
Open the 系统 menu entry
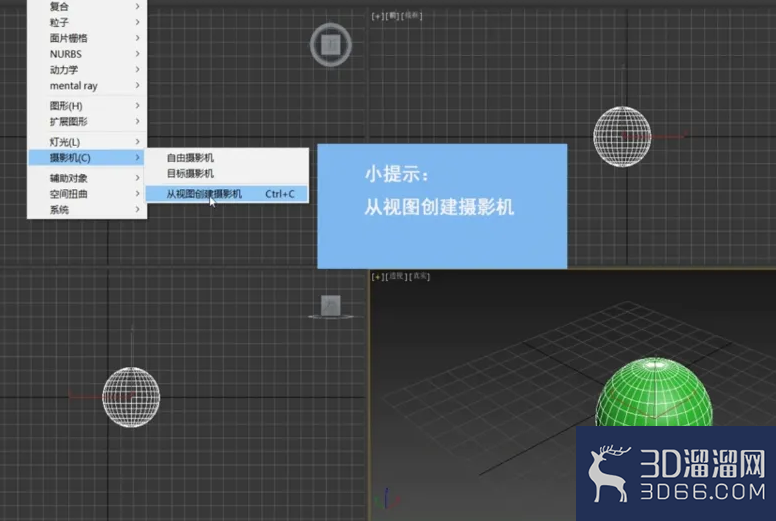[87, 210]
